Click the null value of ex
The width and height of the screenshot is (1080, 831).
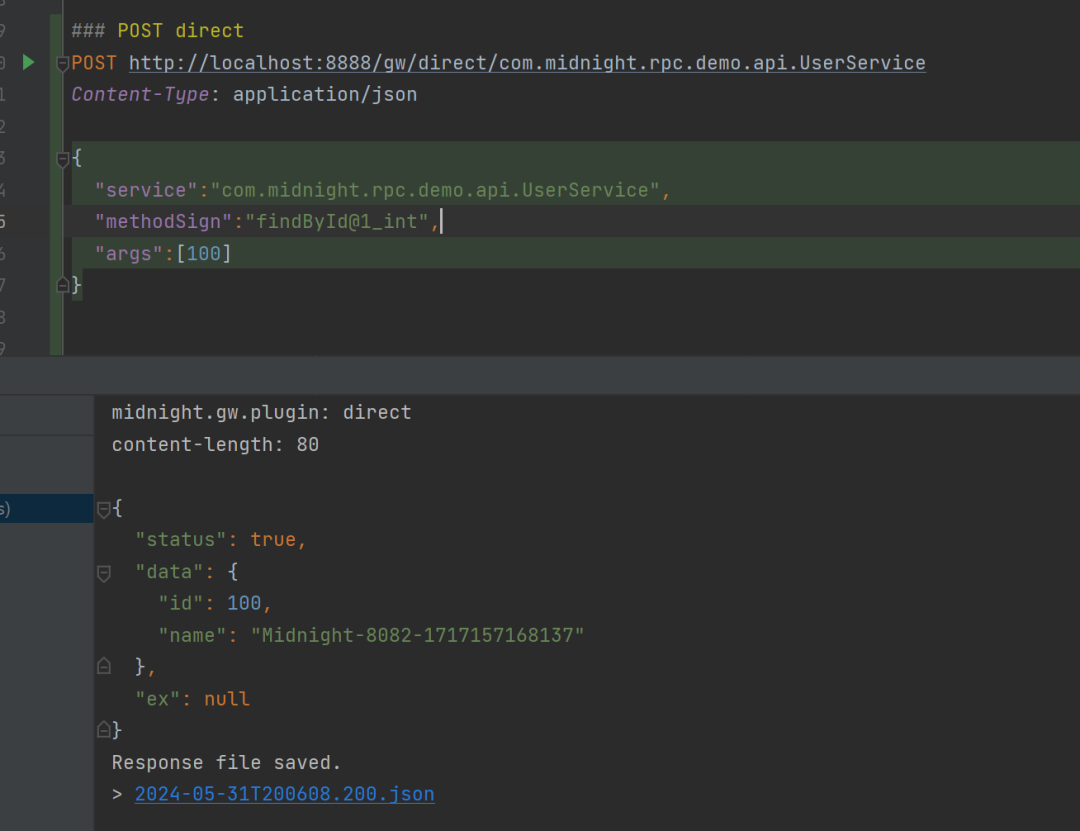(227, 699)
